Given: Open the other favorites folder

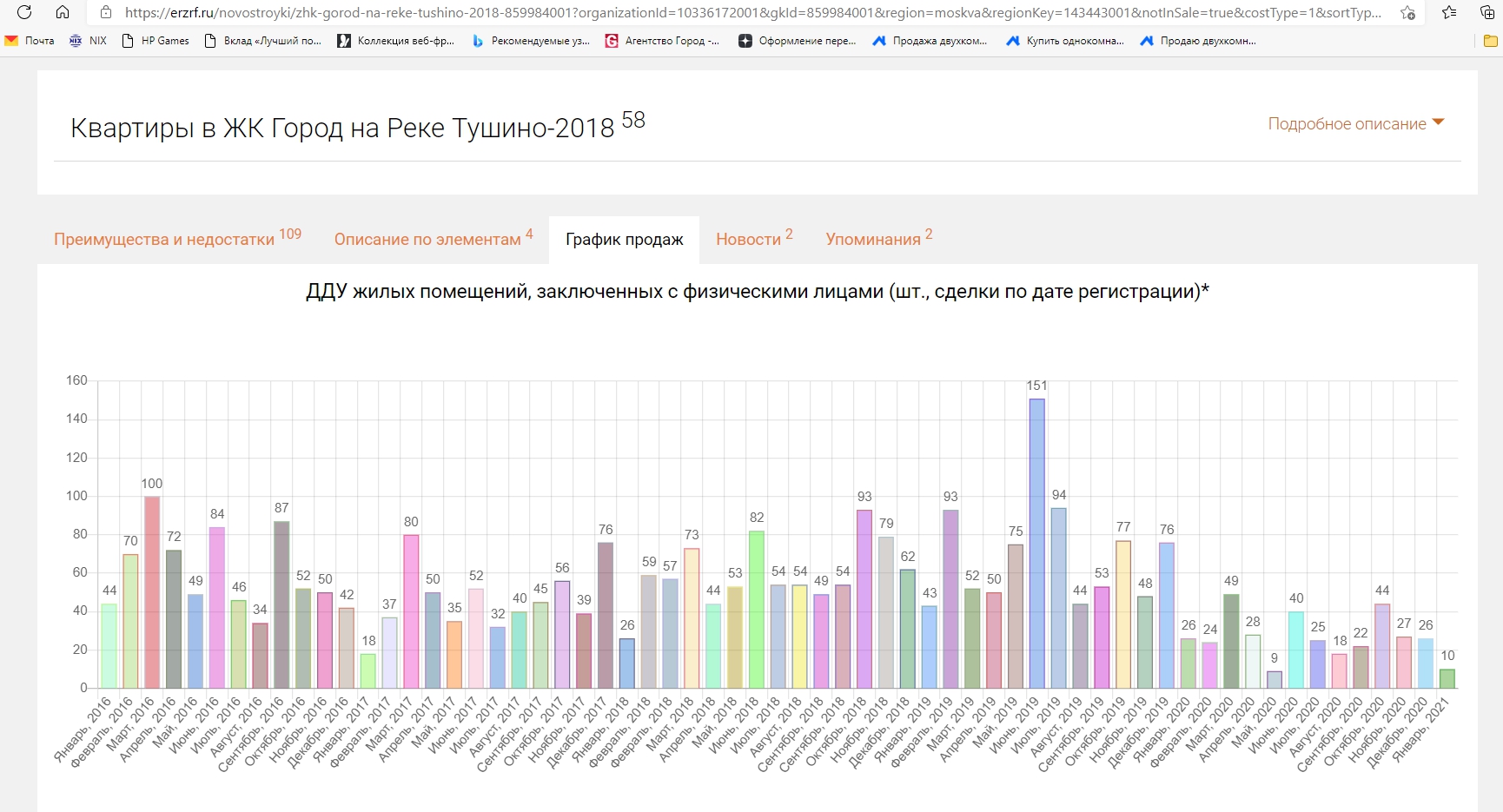Looking at the screenshot, I should tap(1491, 41).
